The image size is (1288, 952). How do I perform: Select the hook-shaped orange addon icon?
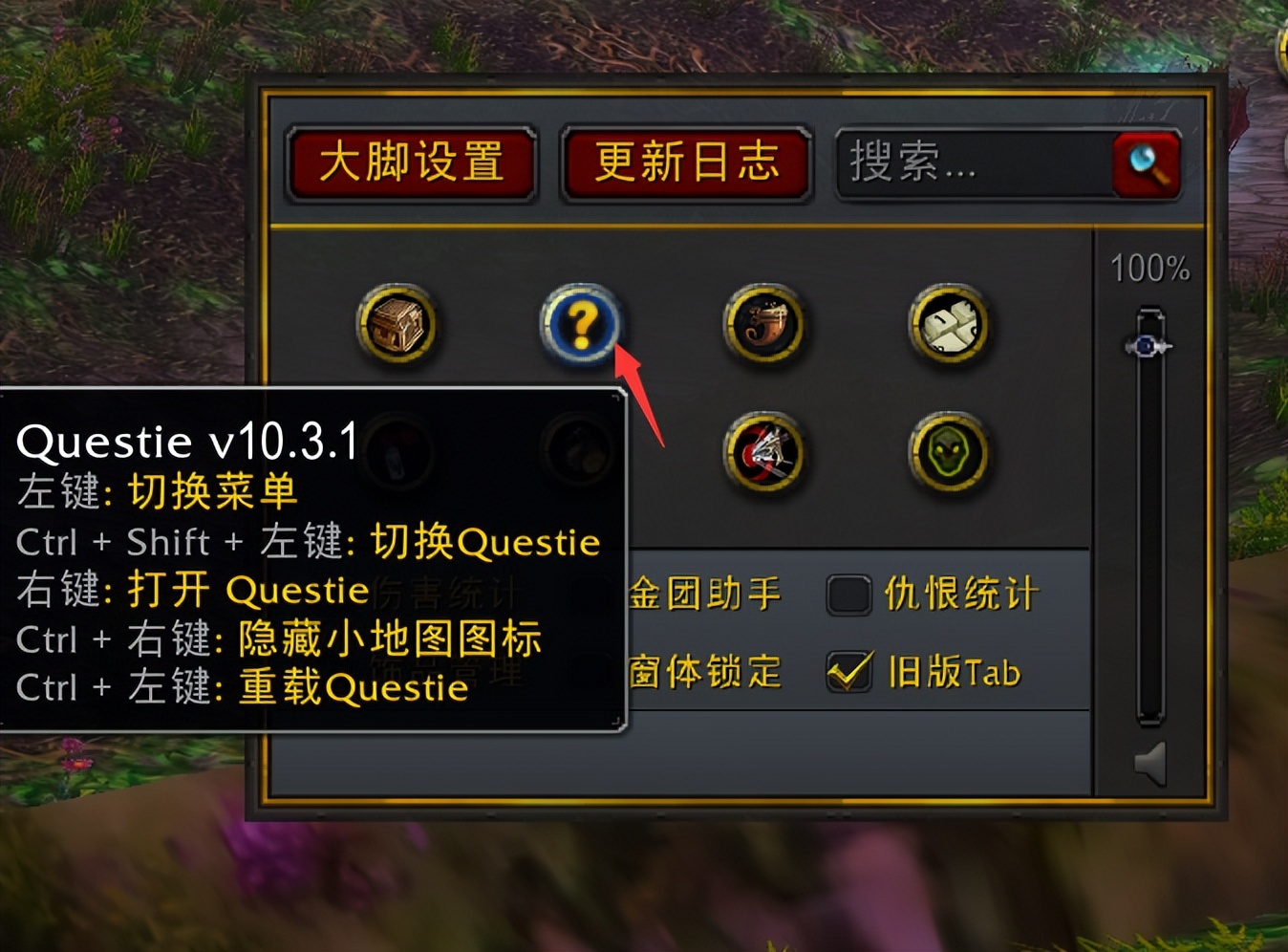coord(763,325)
